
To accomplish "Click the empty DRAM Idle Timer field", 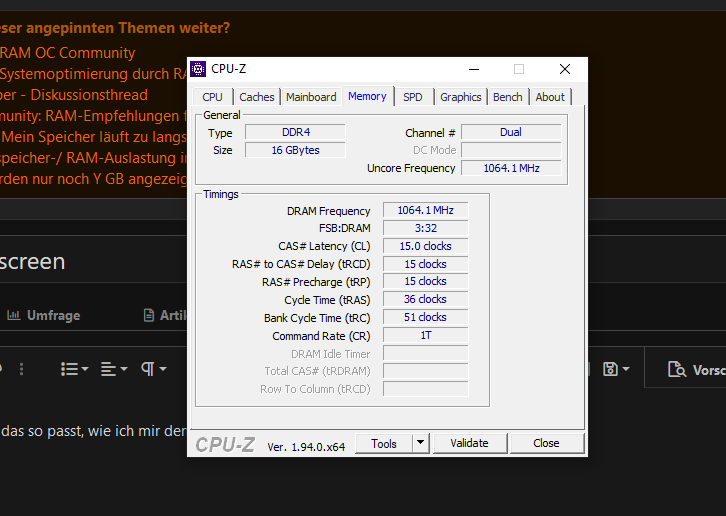I will 426,353.
